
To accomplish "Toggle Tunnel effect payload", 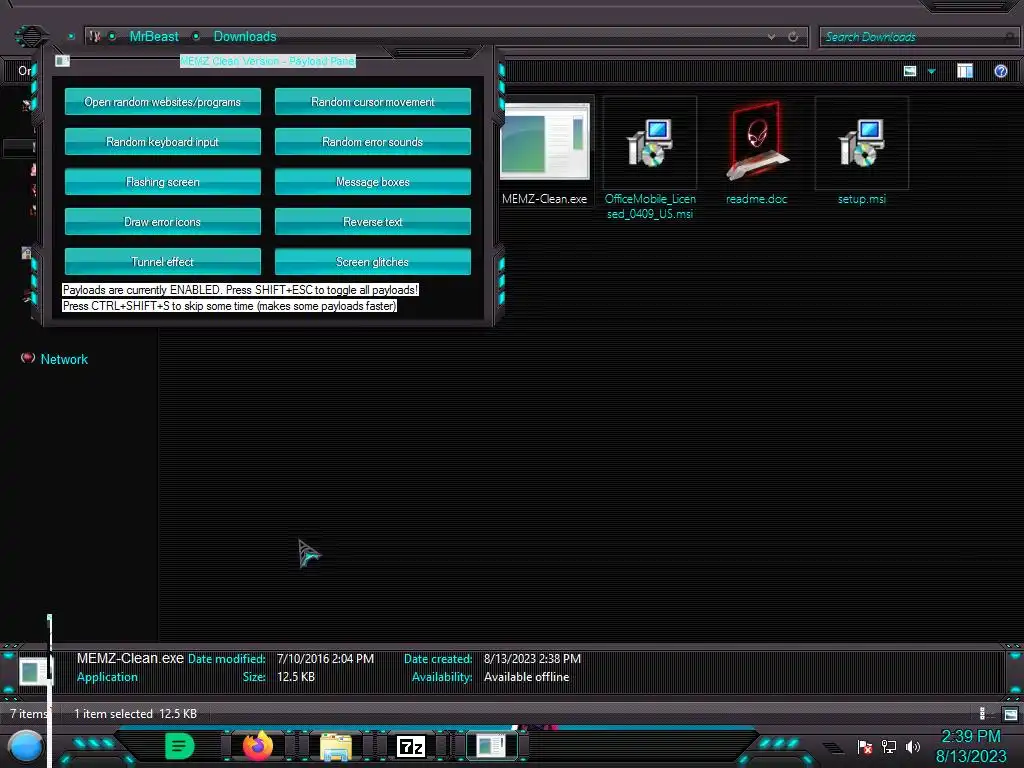I will (x=163, y=262).
